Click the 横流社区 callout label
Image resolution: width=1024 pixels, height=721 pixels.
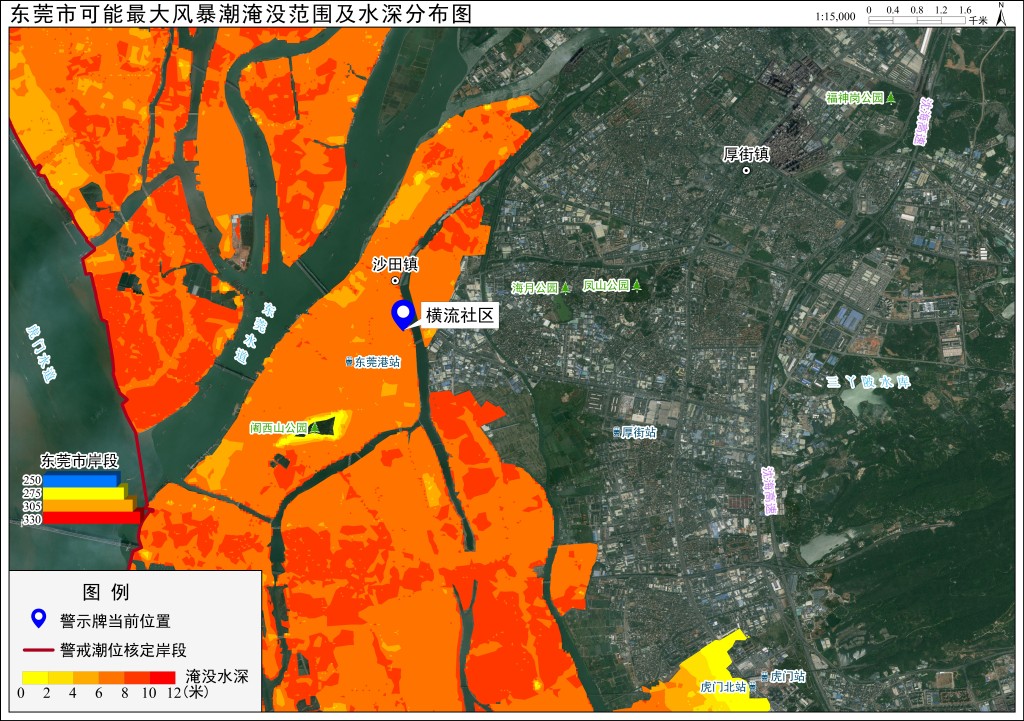click(460, 315)
